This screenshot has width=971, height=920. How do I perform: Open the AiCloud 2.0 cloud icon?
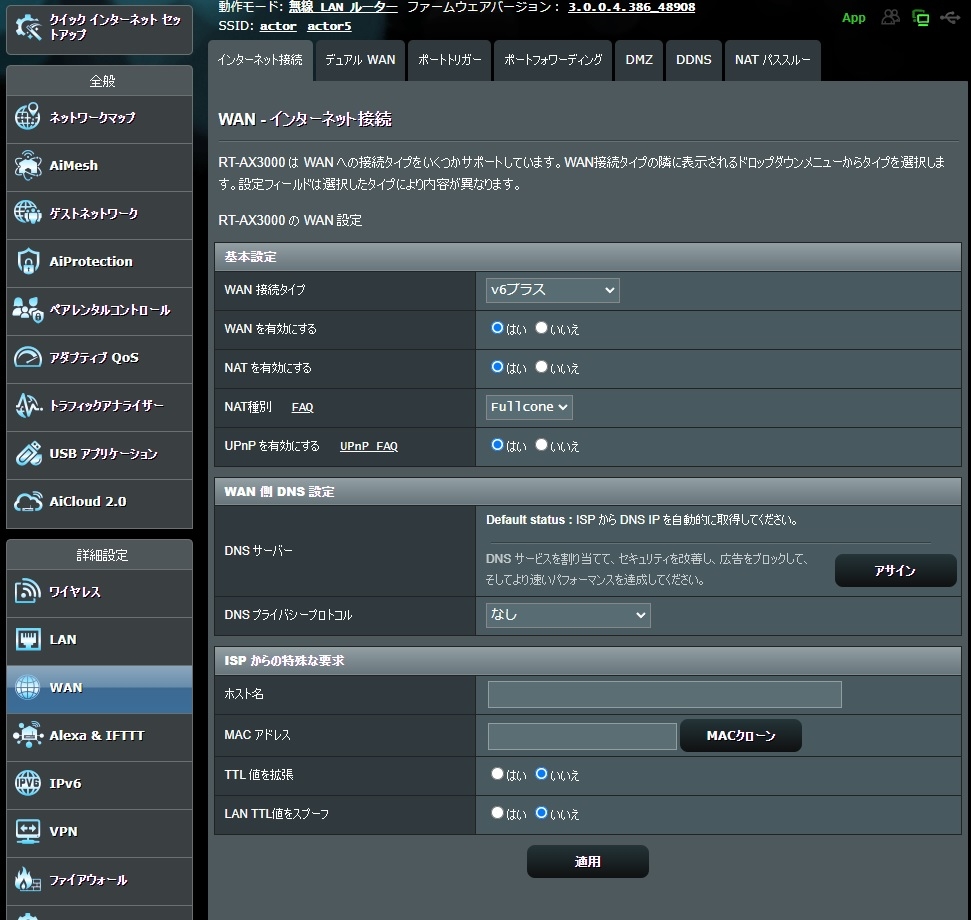(28, 501)
